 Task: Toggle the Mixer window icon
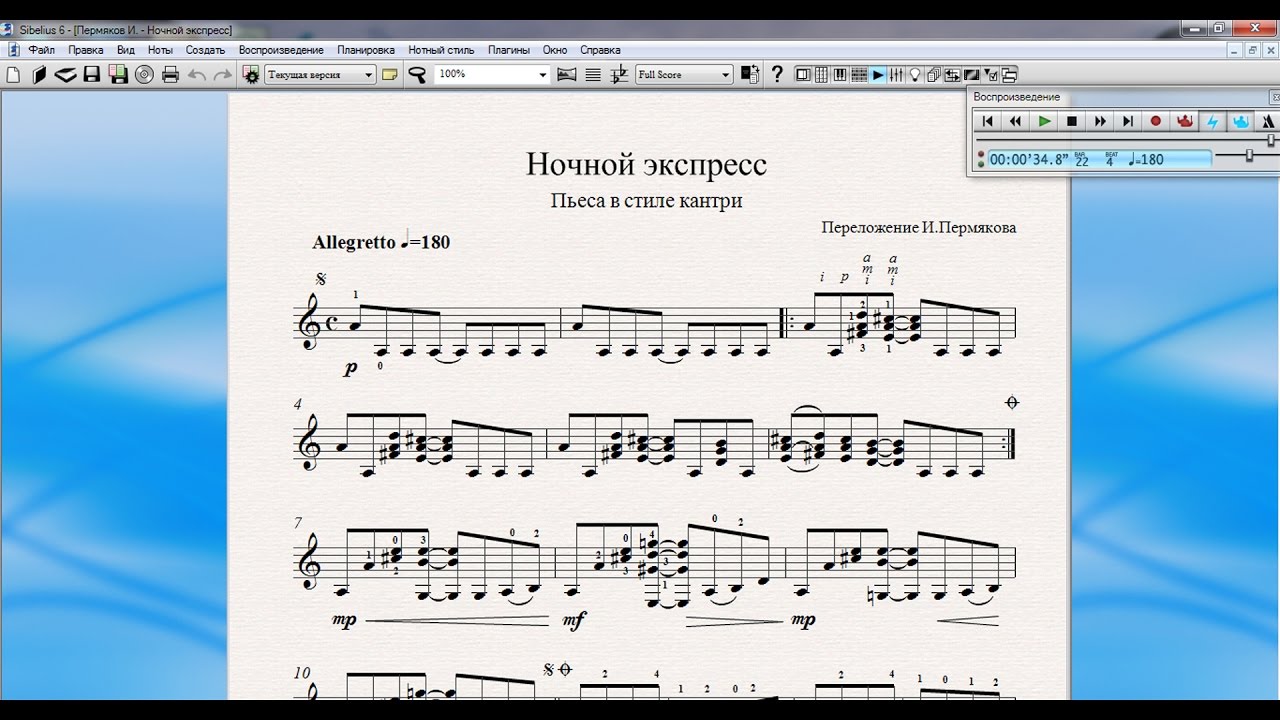point(896,74)
